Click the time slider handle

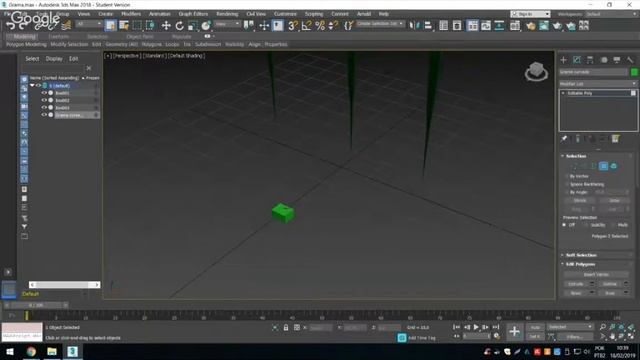(37, 305)
